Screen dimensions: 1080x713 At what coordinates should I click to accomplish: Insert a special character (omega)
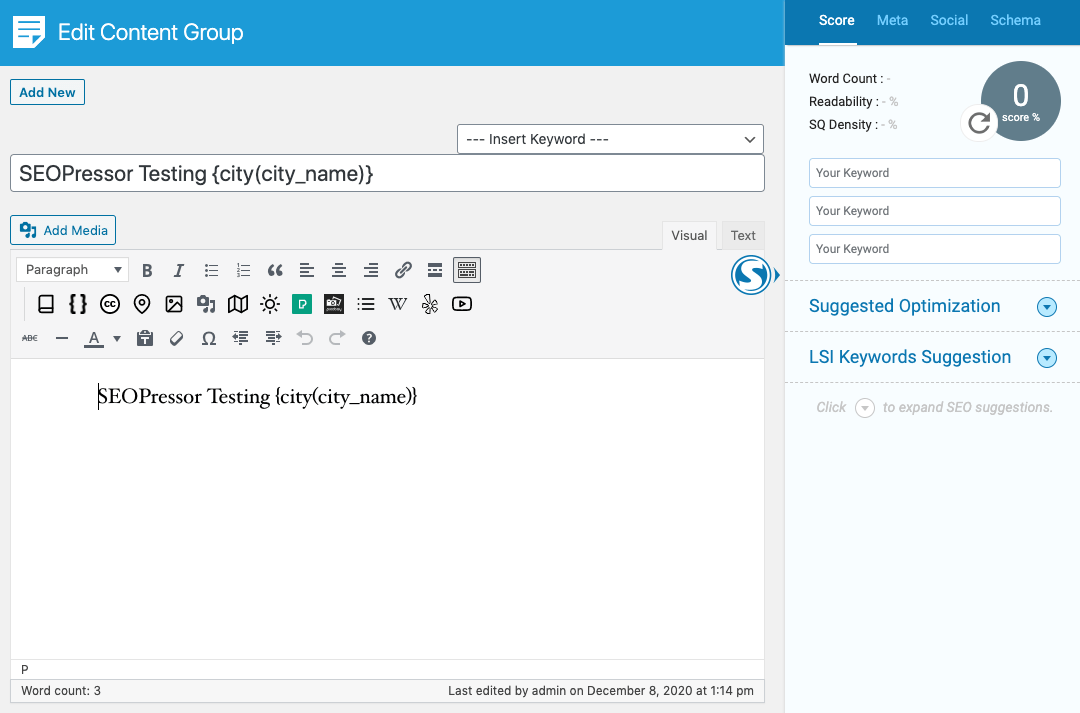tap(209, 338)
